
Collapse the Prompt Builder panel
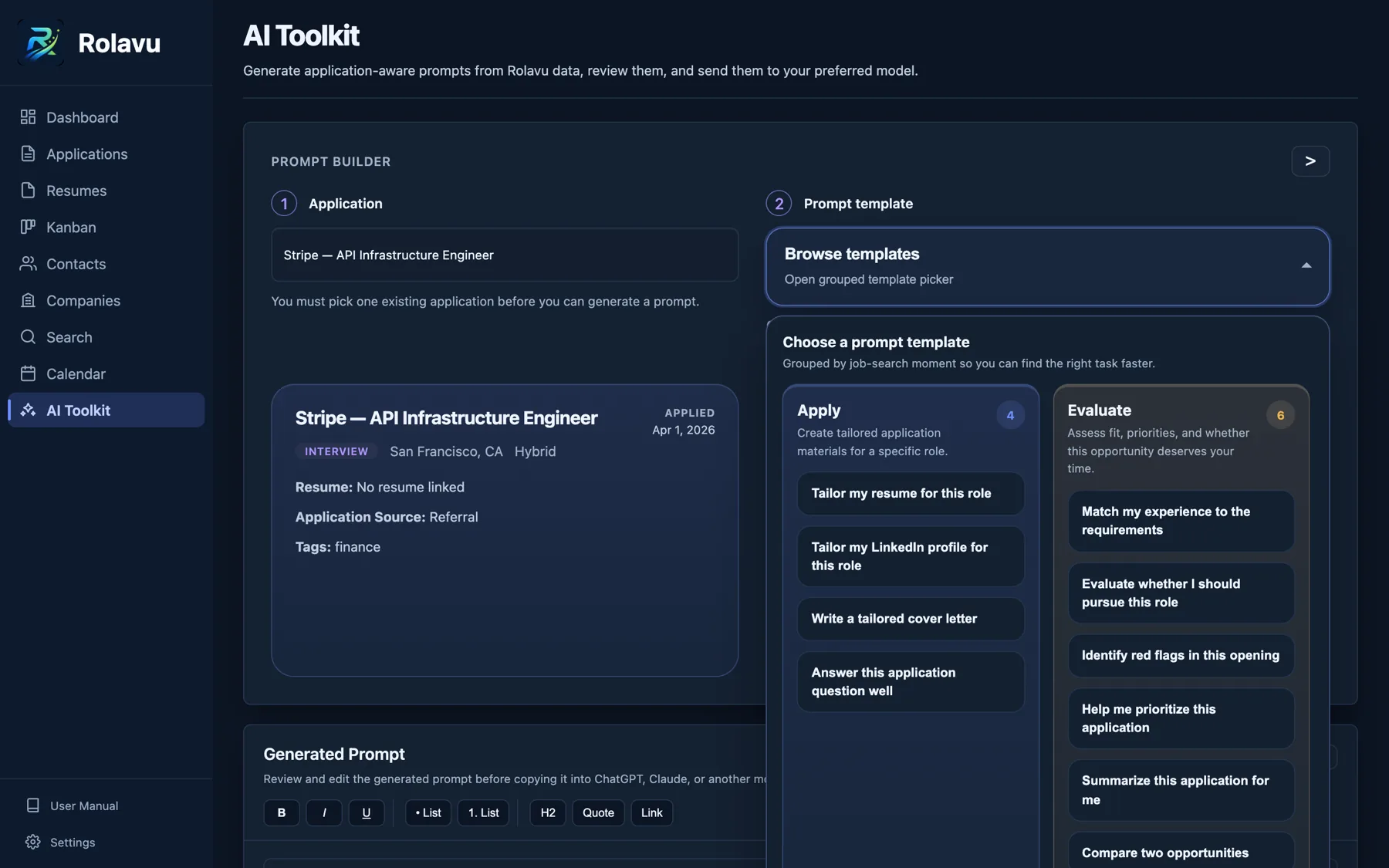pos(1310,161)
